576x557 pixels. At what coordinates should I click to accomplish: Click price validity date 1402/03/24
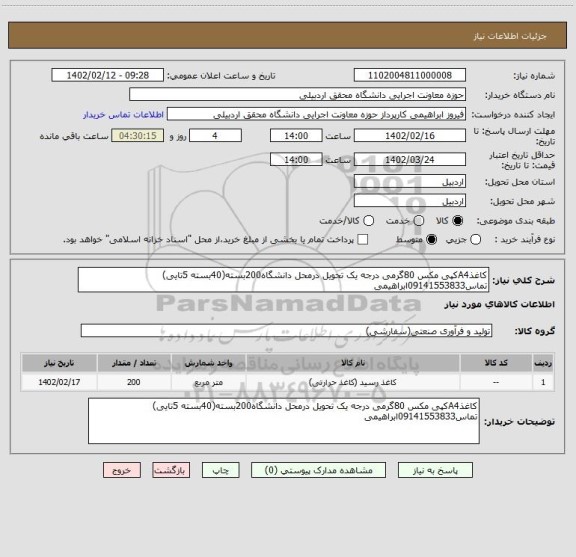(410, 159)
